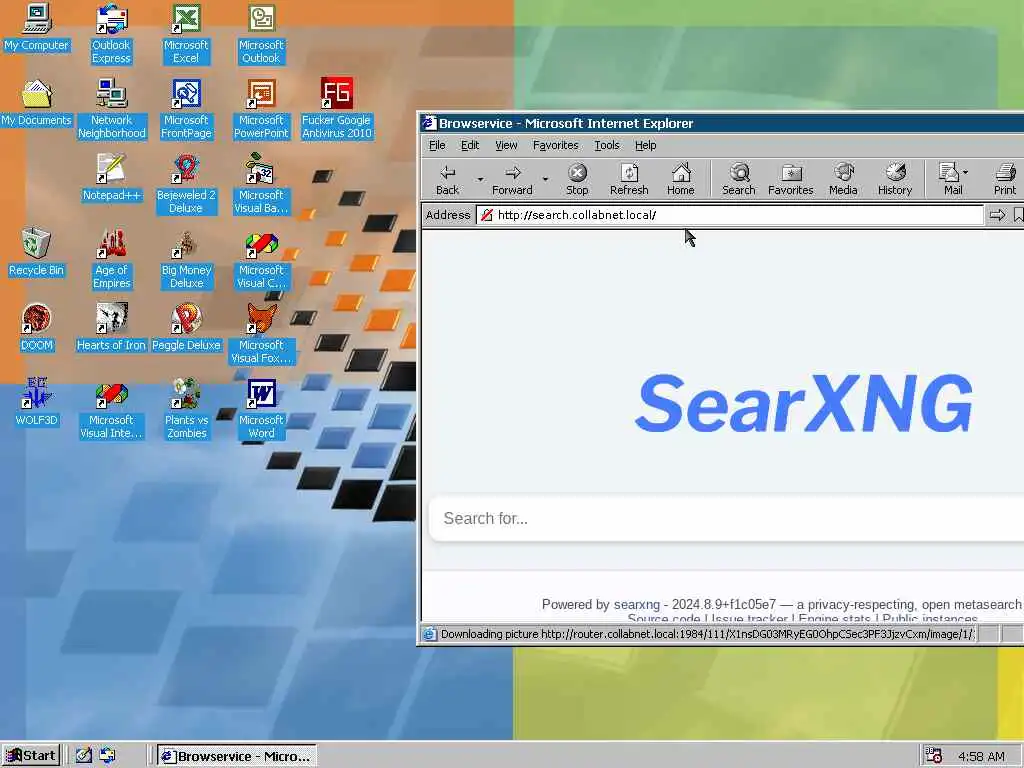Open Notepad++ desktop shortcut
1024x768 pixels.
(112, 178)
